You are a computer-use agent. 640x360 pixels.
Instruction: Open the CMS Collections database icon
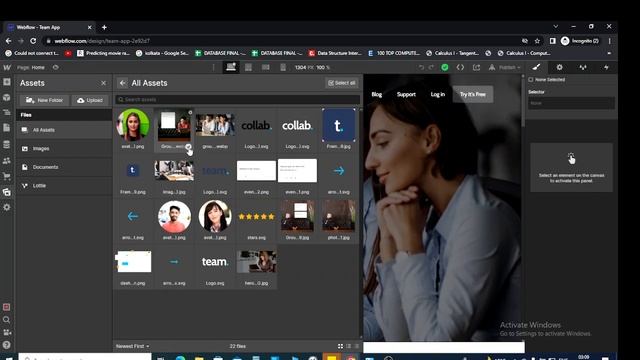click(x=7, y=144)
